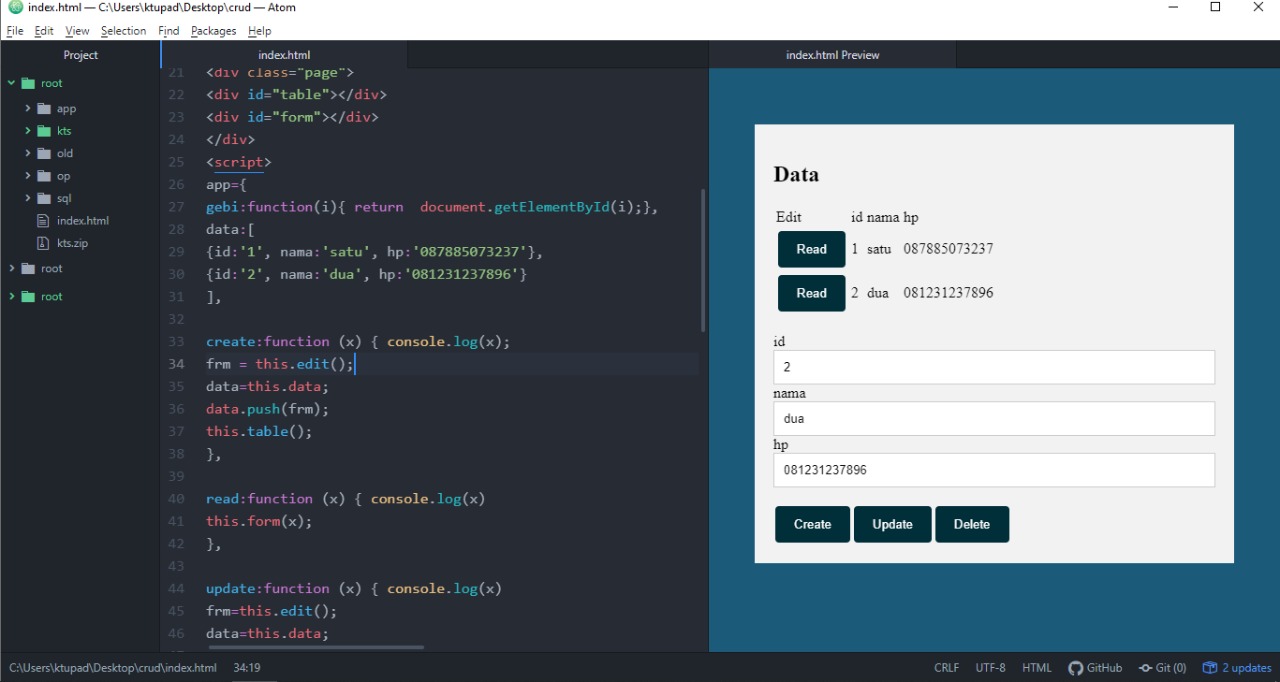Click the Read button next to satu

(x=811, y=249)
